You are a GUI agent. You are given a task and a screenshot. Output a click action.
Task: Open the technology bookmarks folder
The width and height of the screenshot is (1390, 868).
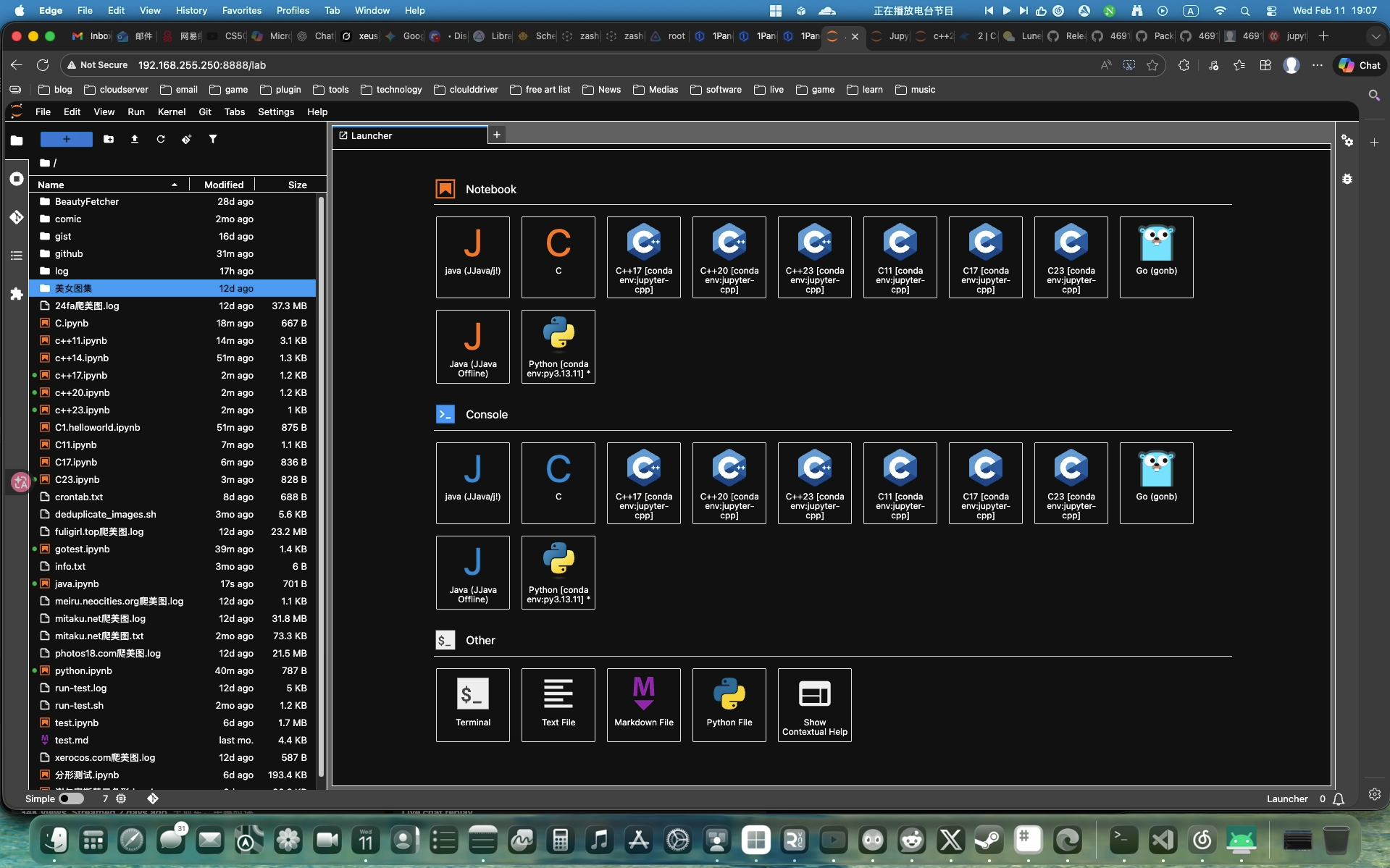[391, 90]
